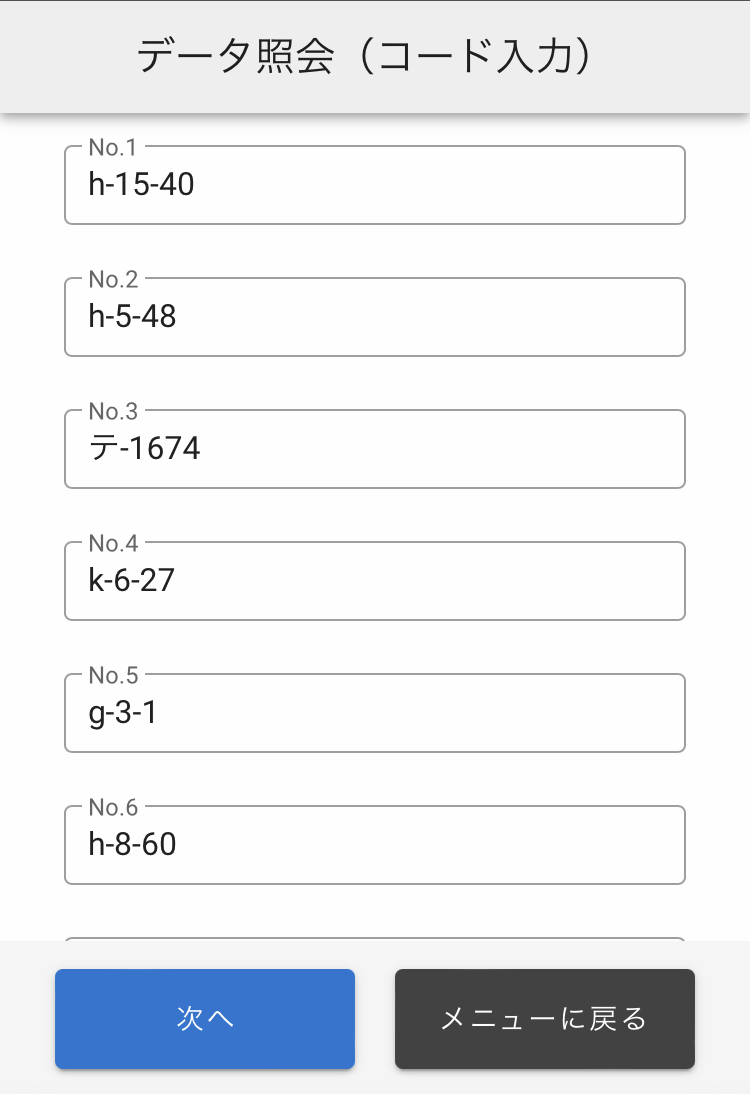Click the No.6 field label
This screenshot has width=750, height=1094.
click(x=113, y=808)
